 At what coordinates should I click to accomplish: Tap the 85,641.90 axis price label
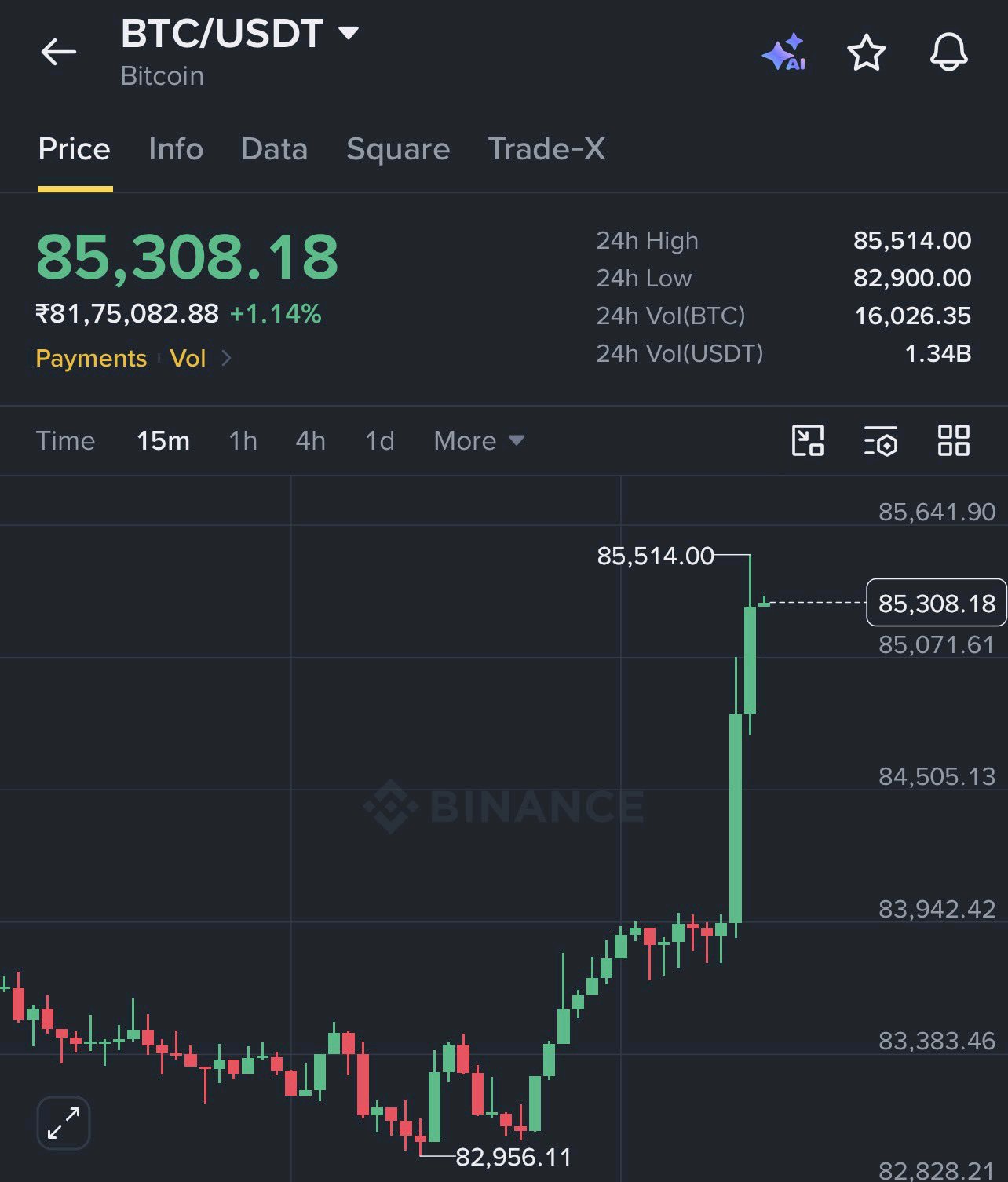(937, 512)
